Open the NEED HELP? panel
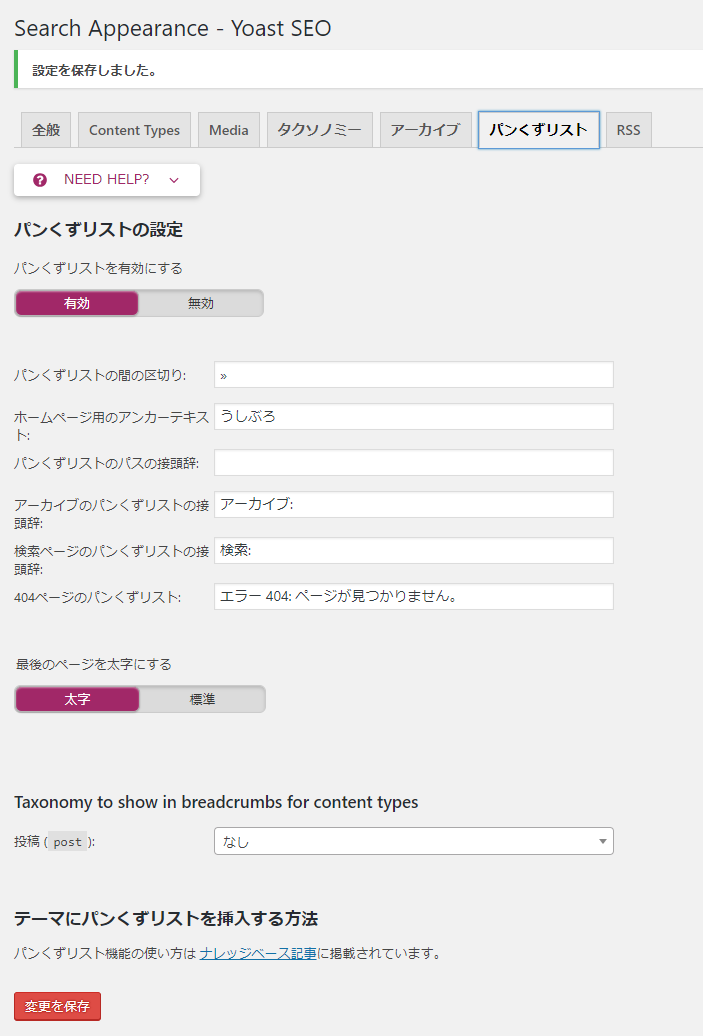The width and height of the screenshot is (703, 1036). click(x=106, y=180)
